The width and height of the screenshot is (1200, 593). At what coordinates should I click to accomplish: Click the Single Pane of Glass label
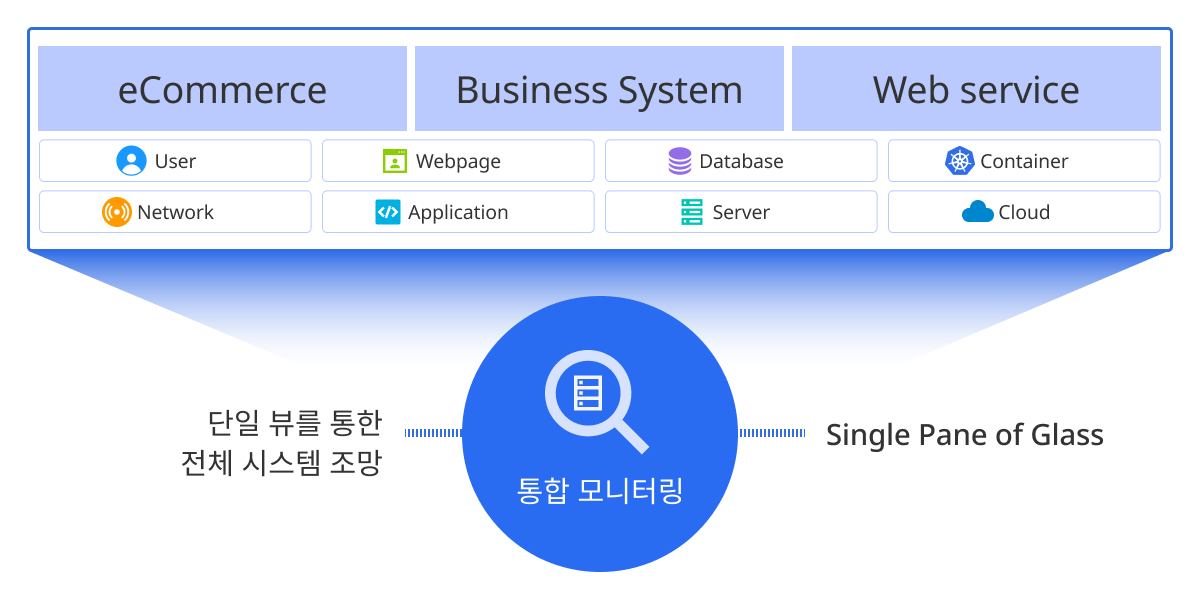[966, 434]
